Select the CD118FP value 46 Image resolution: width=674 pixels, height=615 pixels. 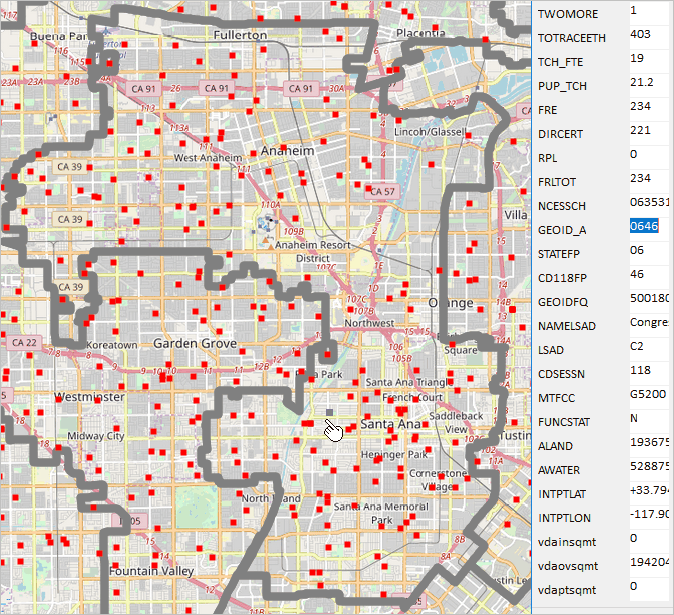pyautogui.click(x=637, y=274)
